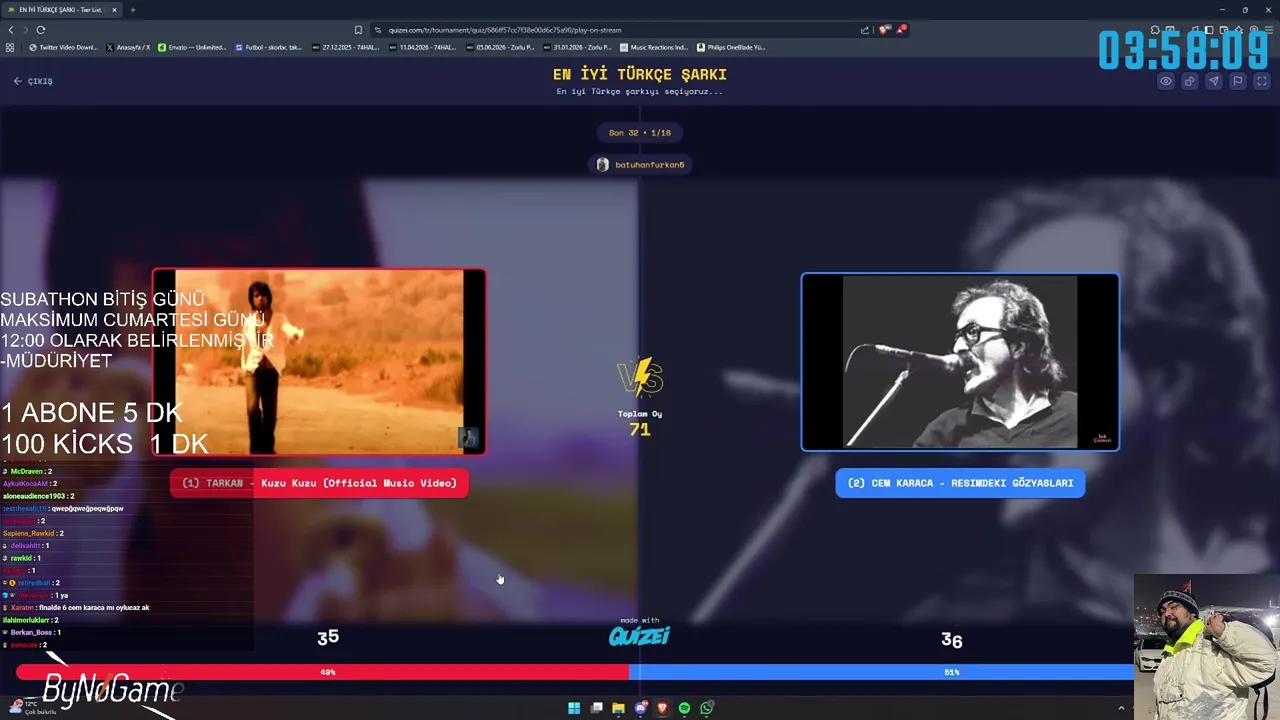The height and width of the screenshot is (720, 1280).
Task: Open the browser hamburger menu
Action: (x=1268, y=30)
